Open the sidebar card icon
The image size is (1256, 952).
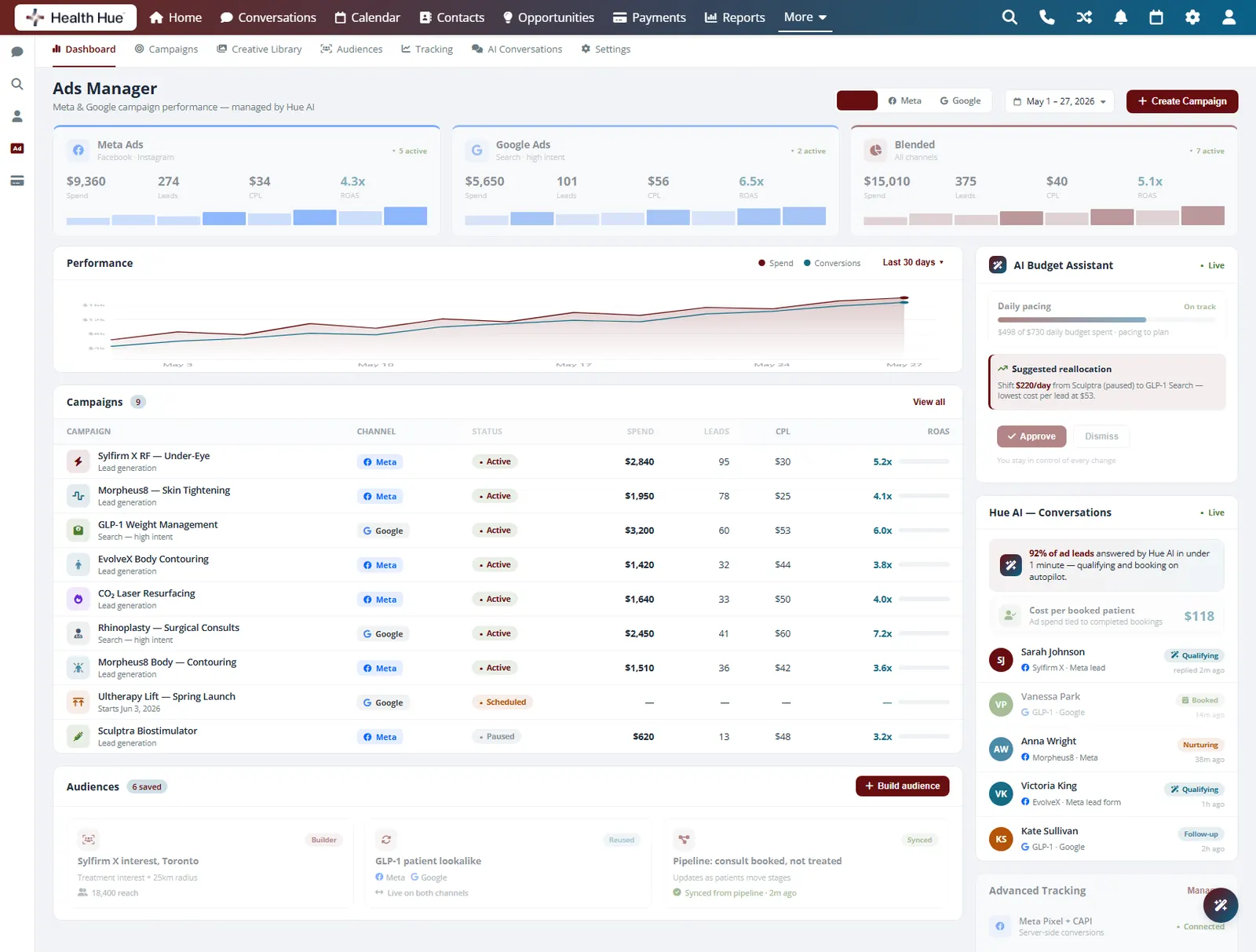pos(17,181)
